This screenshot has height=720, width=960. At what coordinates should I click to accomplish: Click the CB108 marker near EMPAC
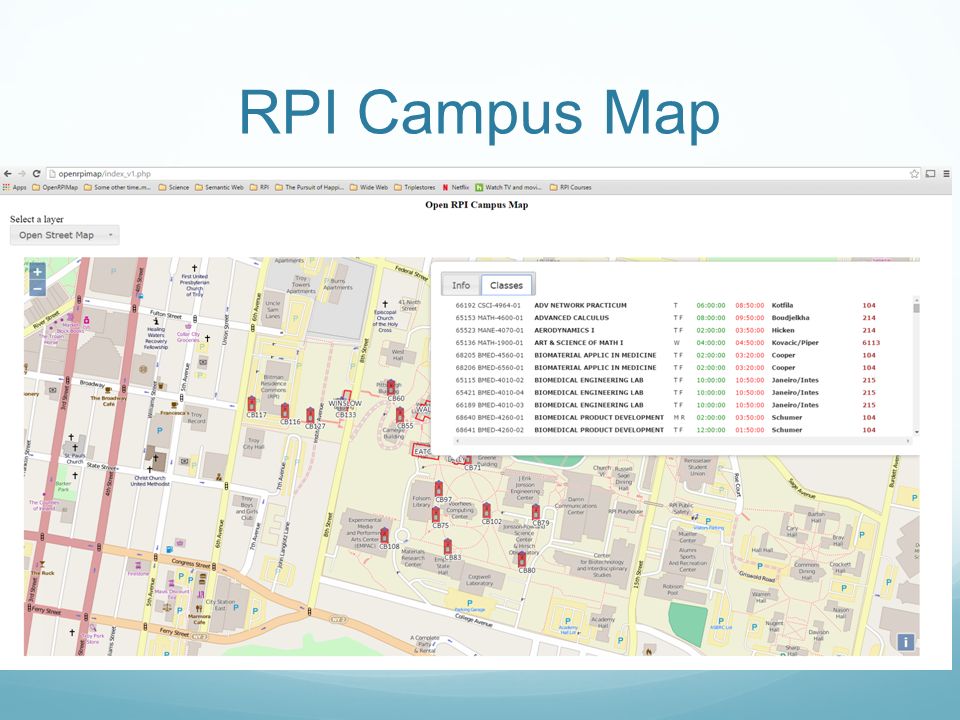(x=384, y=535)
